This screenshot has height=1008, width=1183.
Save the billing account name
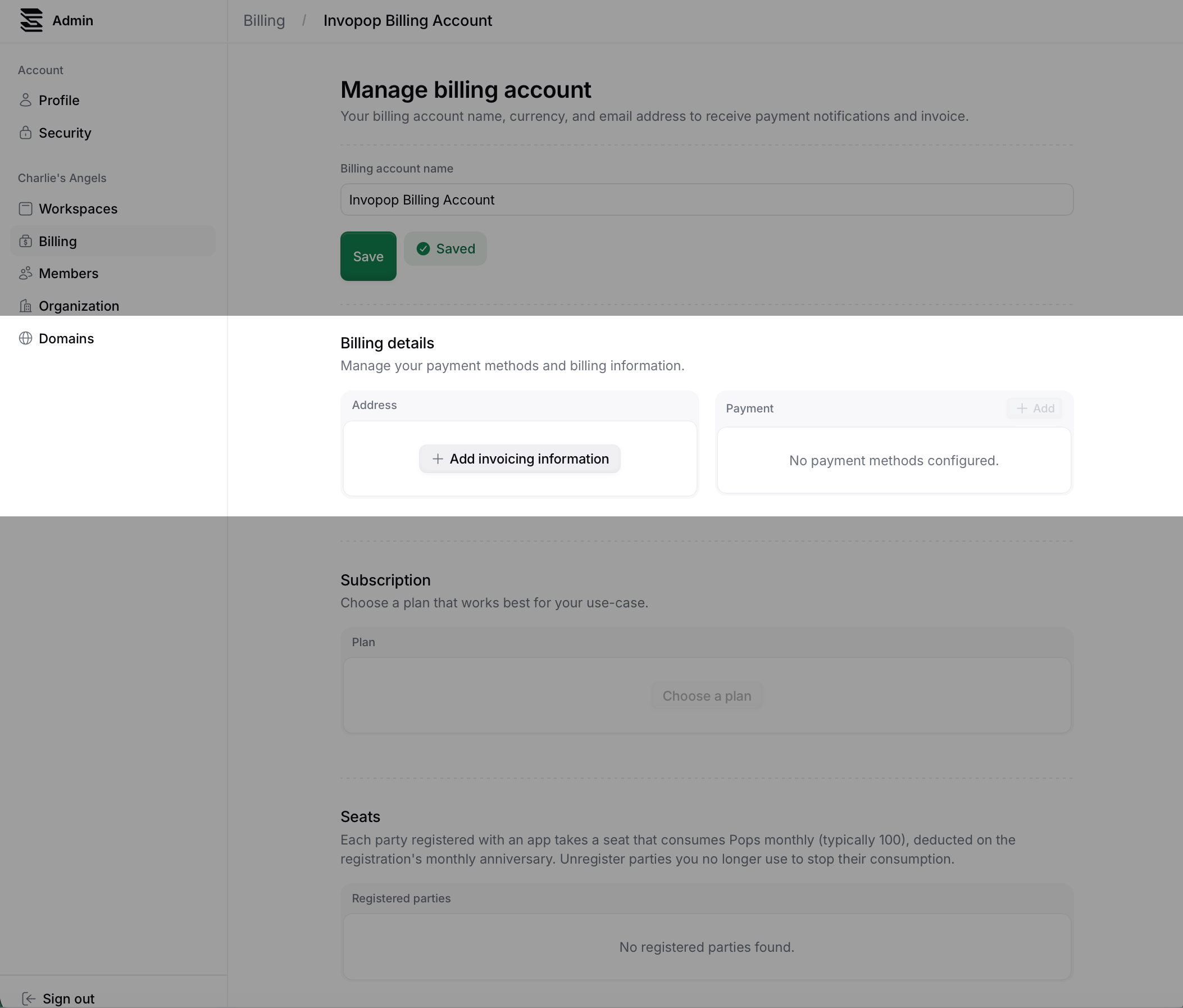pyautogui.click(x=368, y=256)
